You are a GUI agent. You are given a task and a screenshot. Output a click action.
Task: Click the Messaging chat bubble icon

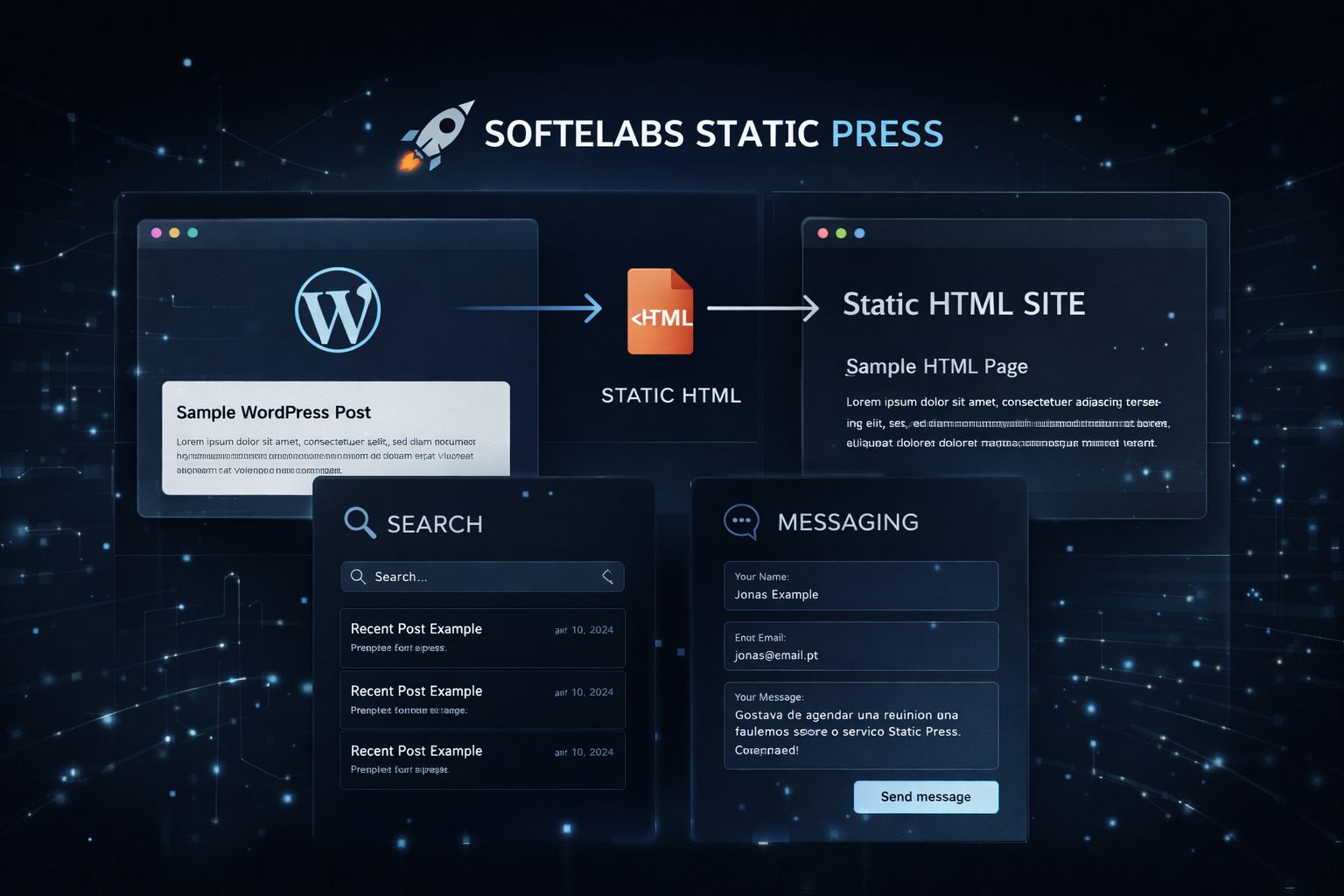(741, 521)
